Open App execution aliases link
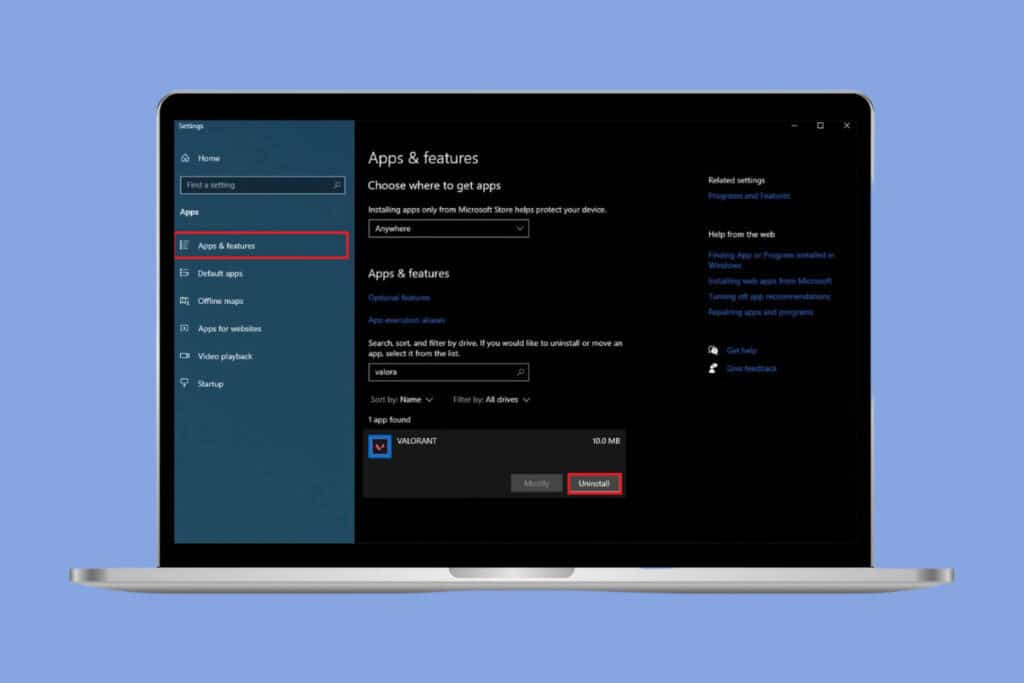 [407, 320]
